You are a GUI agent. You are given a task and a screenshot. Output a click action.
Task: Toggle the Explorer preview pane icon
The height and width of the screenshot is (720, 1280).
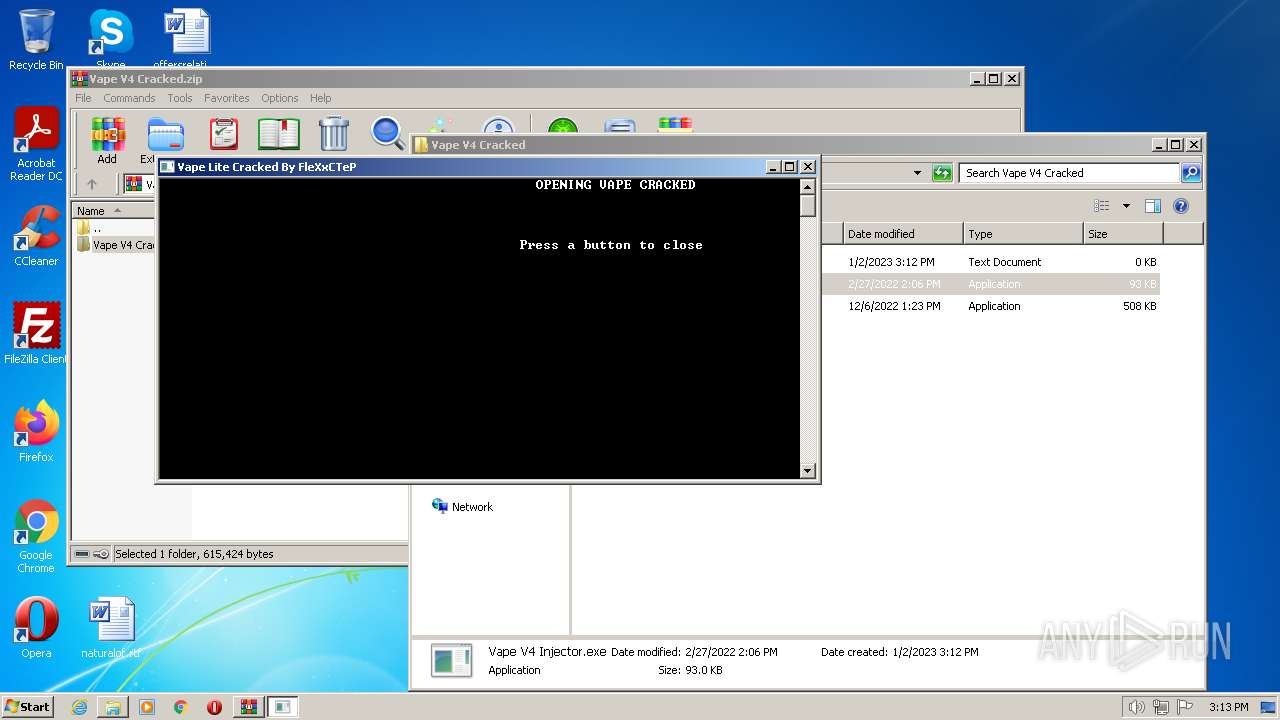pyautogui.click(x=1152, y=206)
